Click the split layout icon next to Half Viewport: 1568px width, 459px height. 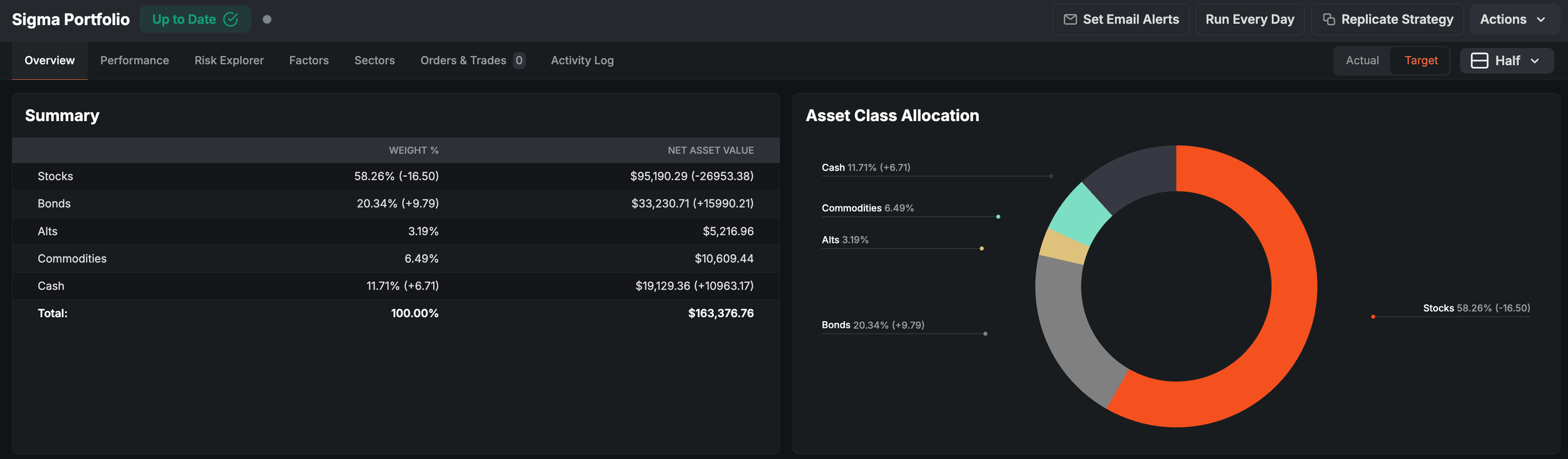coord(1479,61)
